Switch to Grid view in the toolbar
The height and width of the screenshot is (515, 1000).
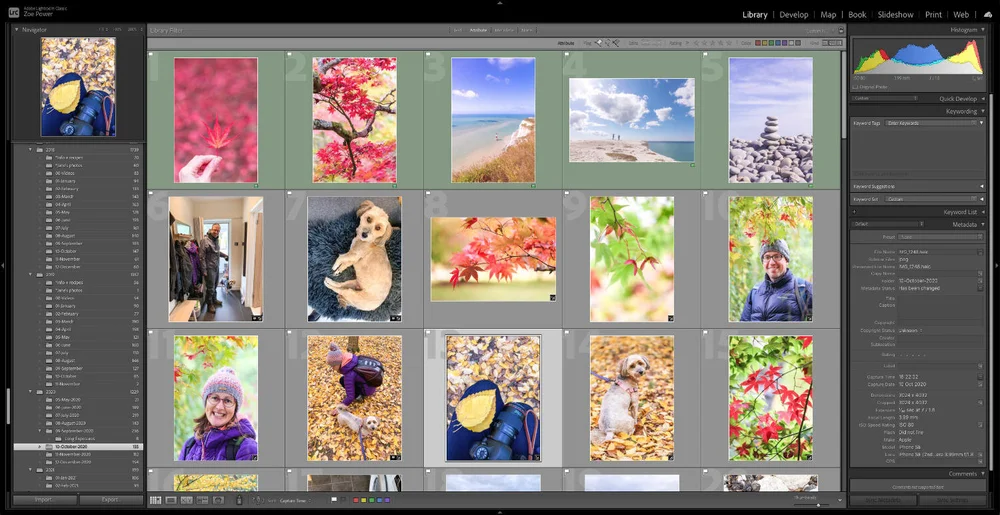pos(156,500)
